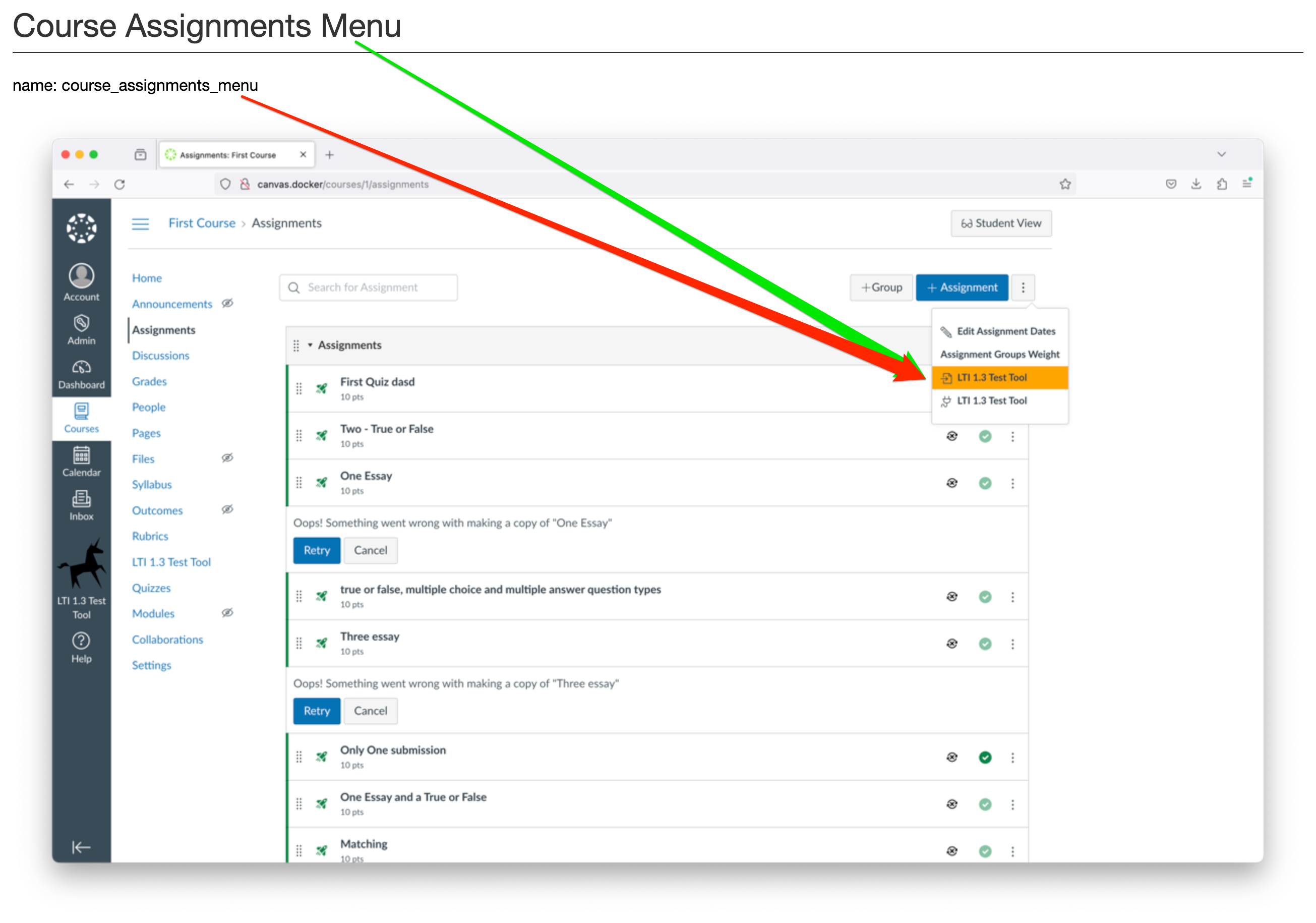Open Student View
The image size is (1316, 923).
tap(1001, 223)
